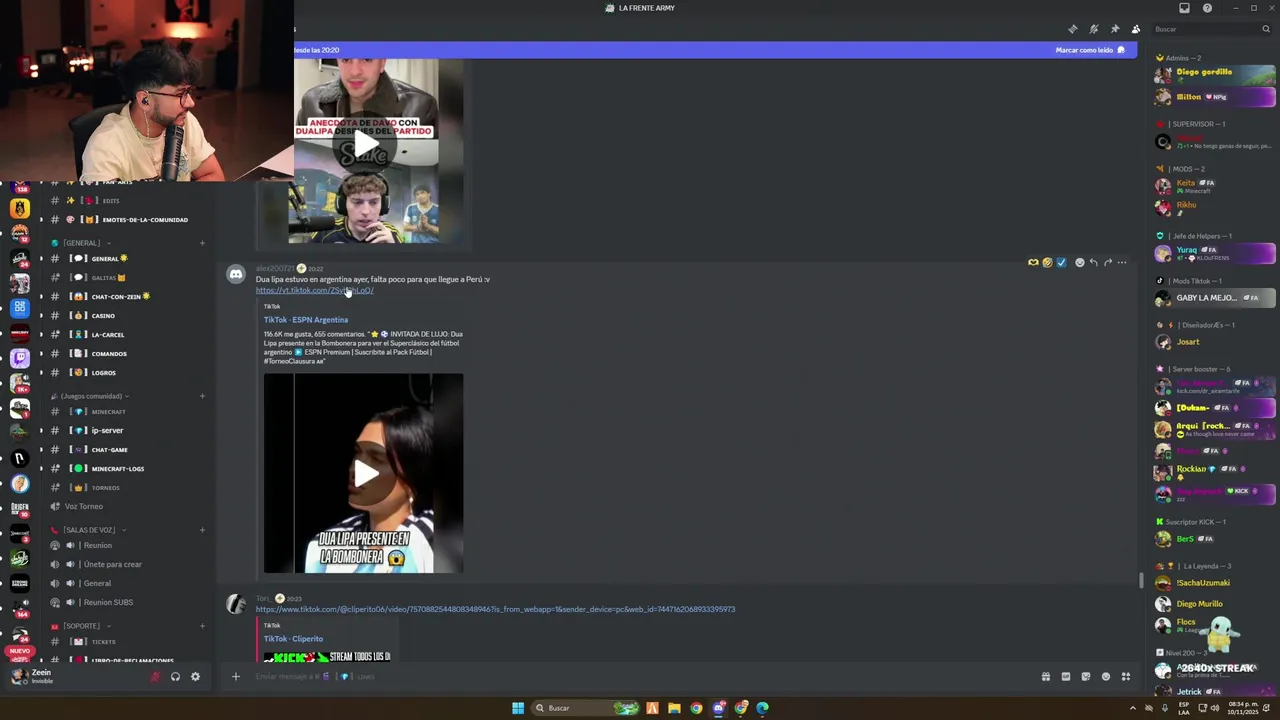The width and height of the screenshot is (1280, 720).
Task: Add a reaction with the add-reaction smiley icon
Action: coord(1079,263)
